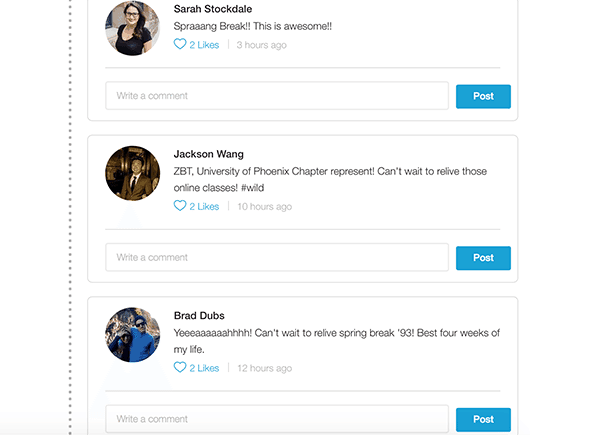The height and width of the screenshot is (435, 600).
Task: Open Sarah Stockdale's profile picture
Action: click(x=133, y=28)
